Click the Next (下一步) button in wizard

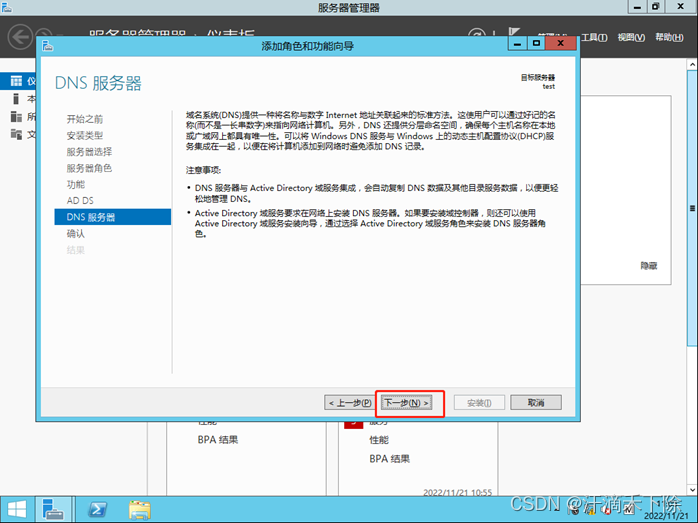(407, 403)
